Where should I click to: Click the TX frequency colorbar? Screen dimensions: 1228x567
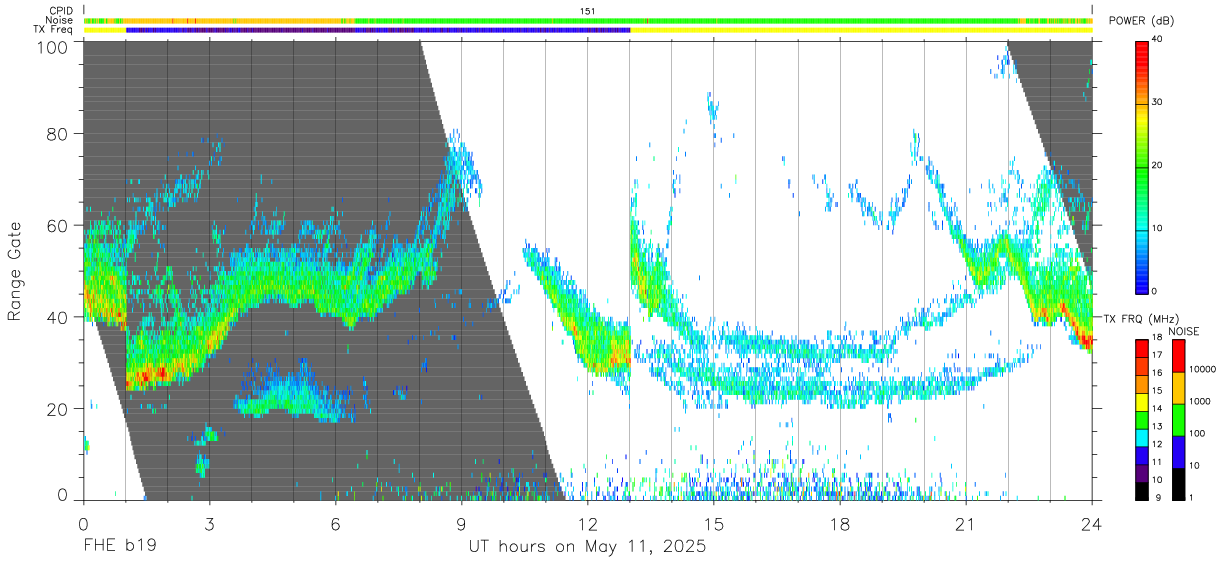pyautogui.click(x=1143, y=418)
